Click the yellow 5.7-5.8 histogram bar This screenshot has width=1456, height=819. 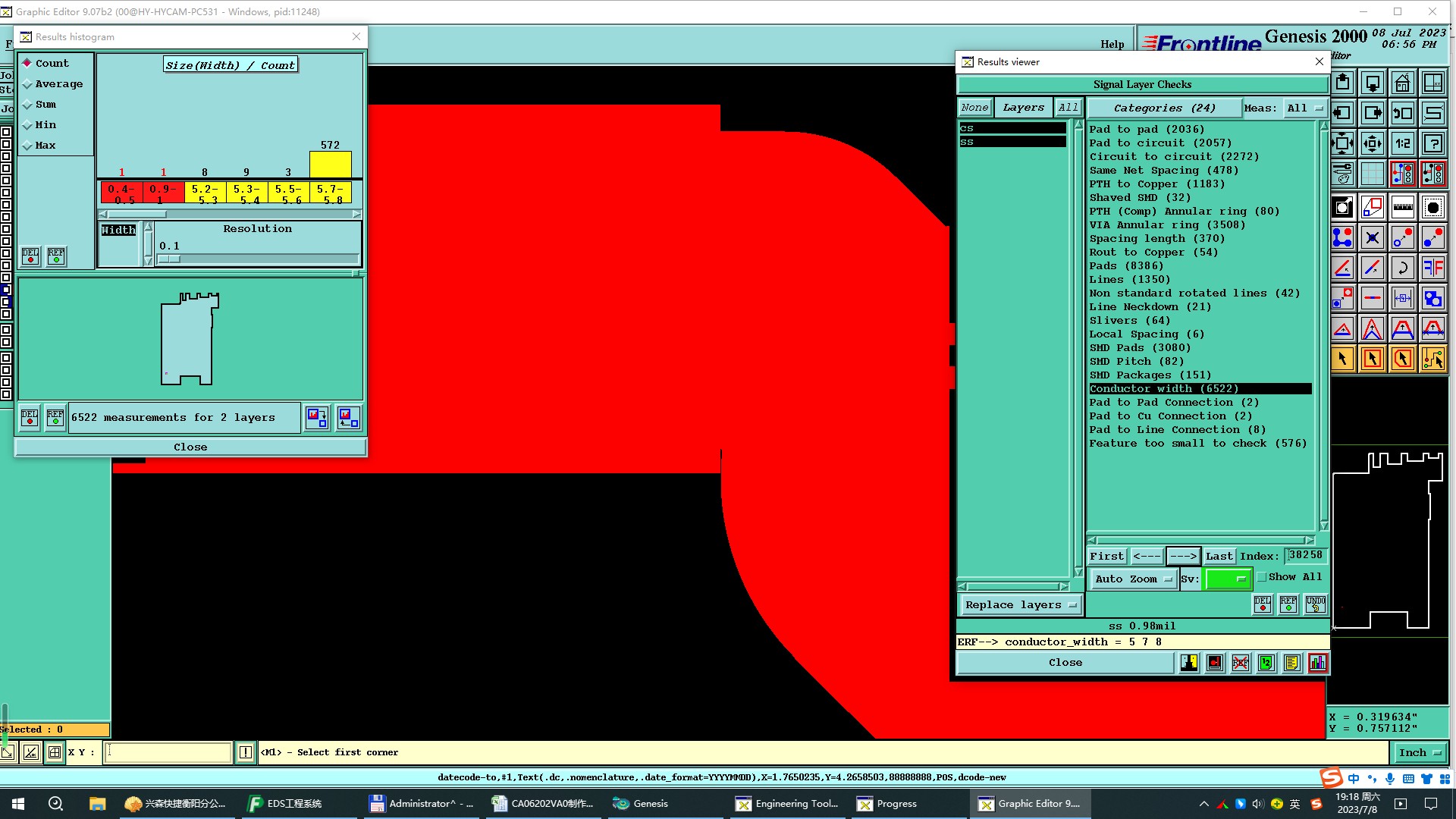tap(330, 164)
